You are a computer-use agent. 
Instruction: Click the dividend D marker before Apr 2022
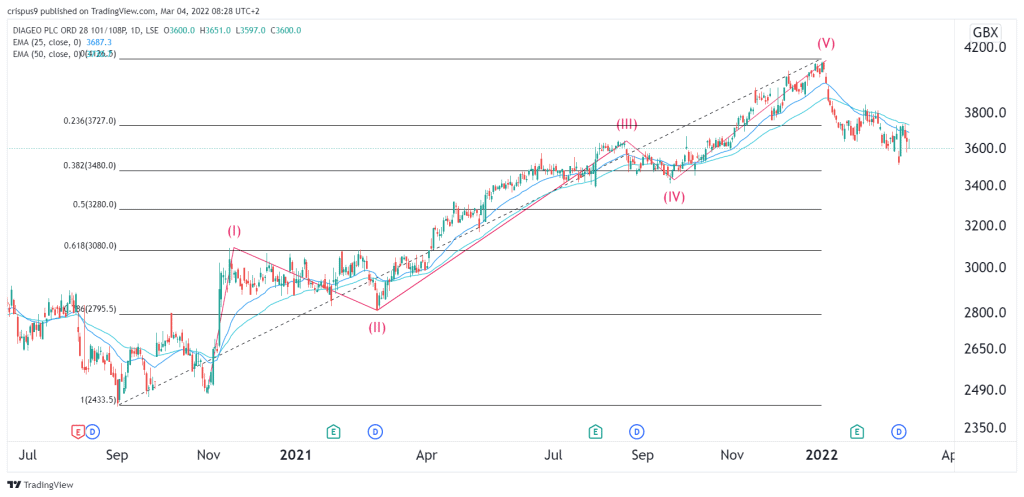pyautogui.click(x=899, y=431)
